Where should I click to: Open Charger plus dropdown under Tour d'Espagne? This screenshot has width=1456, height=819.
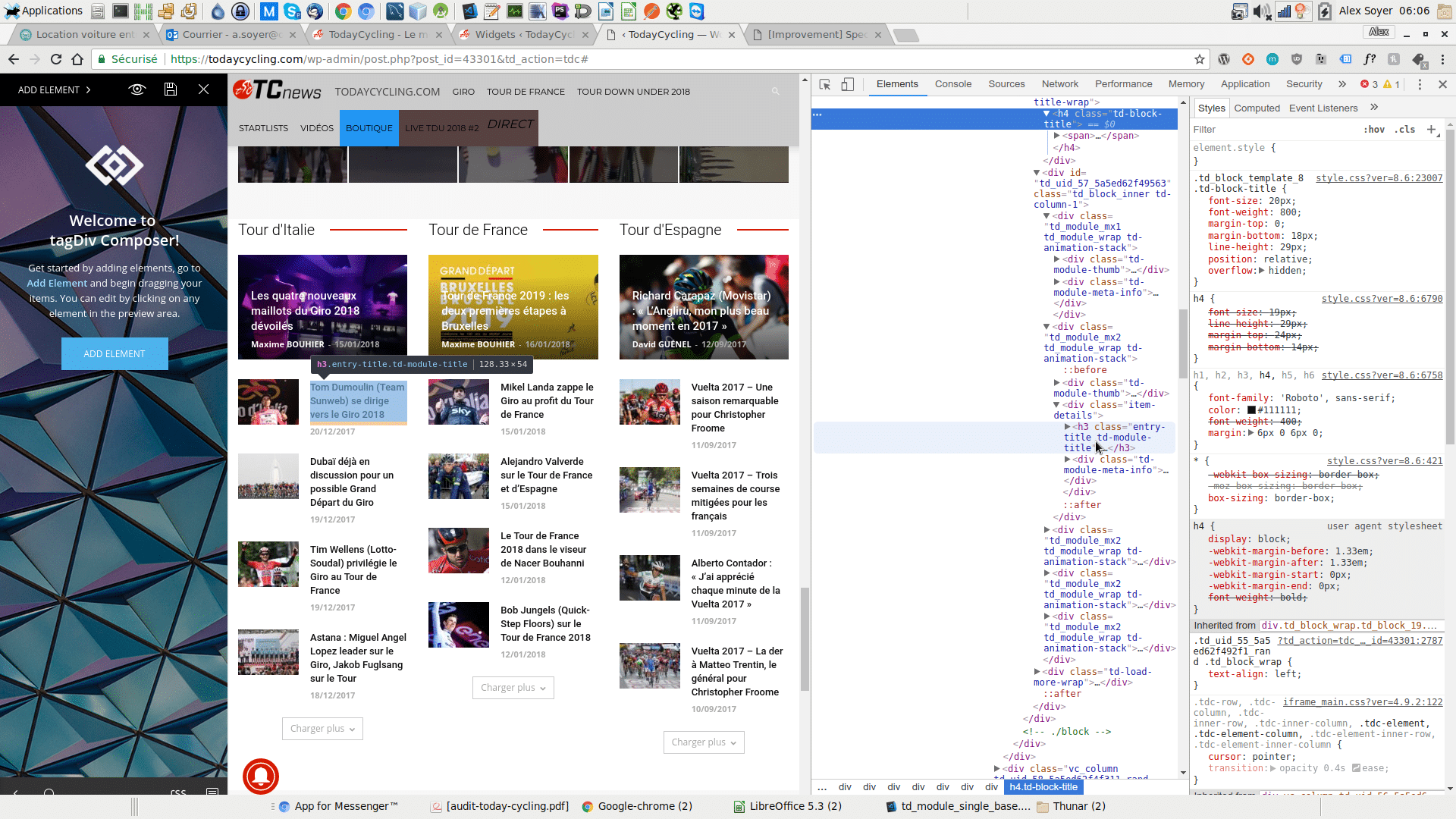click(x=704, y=742)
